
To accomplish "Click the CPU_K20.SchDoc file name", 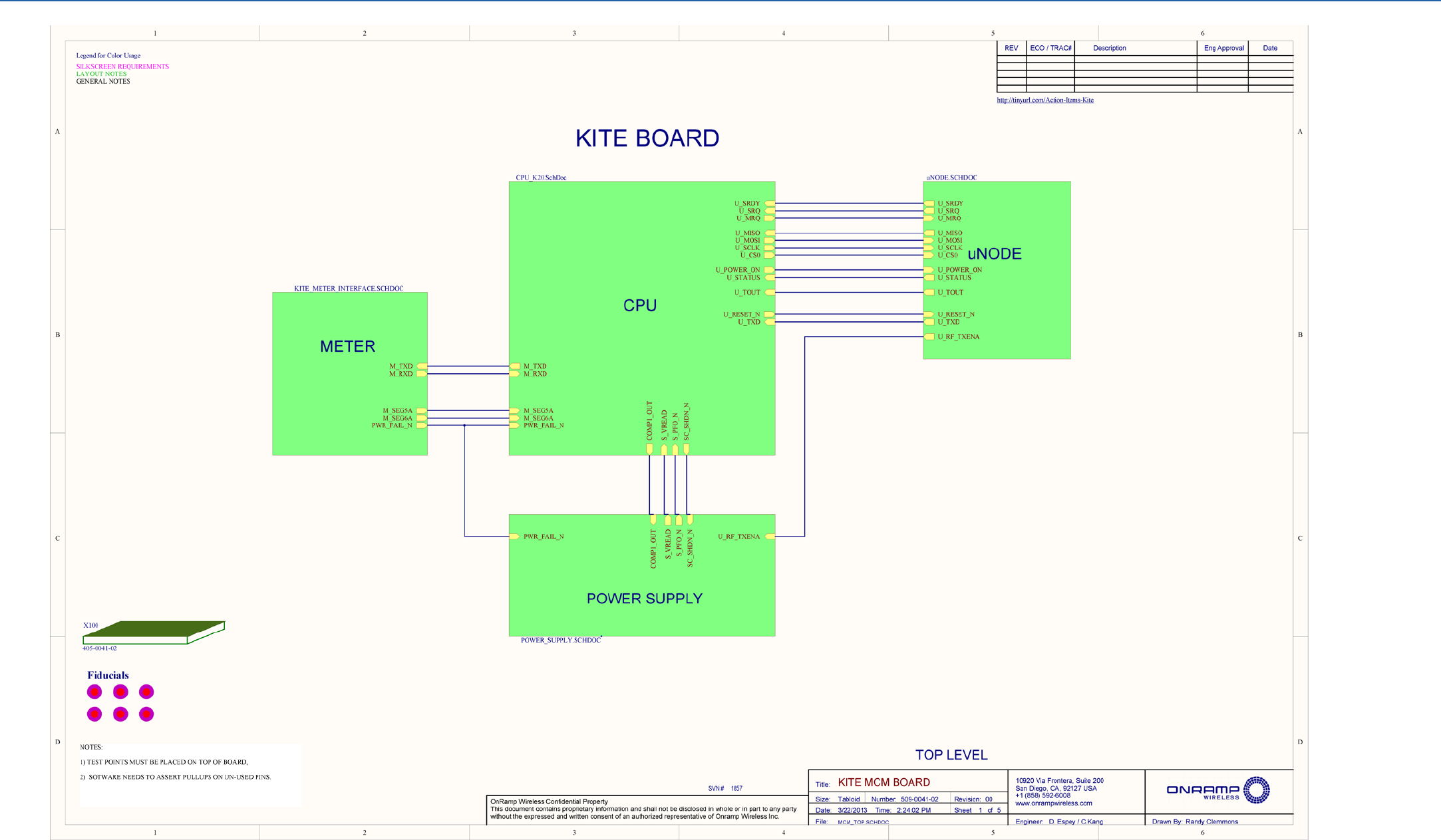I will tap(541, 178).
